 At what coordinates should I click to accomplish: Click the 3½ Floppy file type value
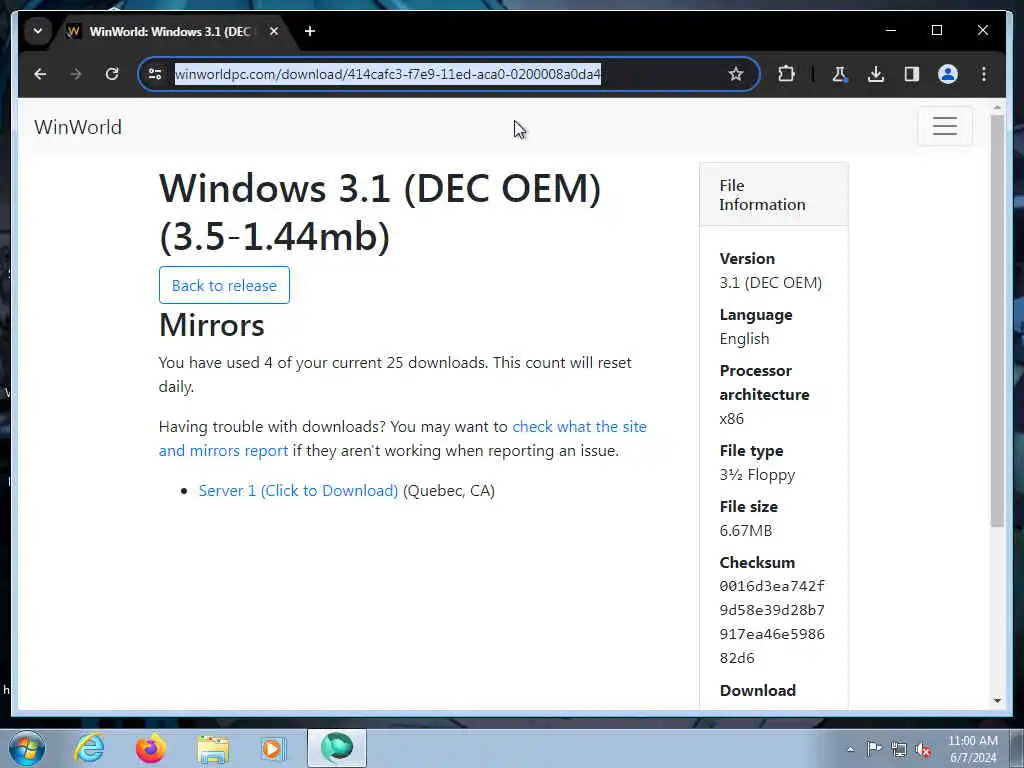(x=758, y=475)
